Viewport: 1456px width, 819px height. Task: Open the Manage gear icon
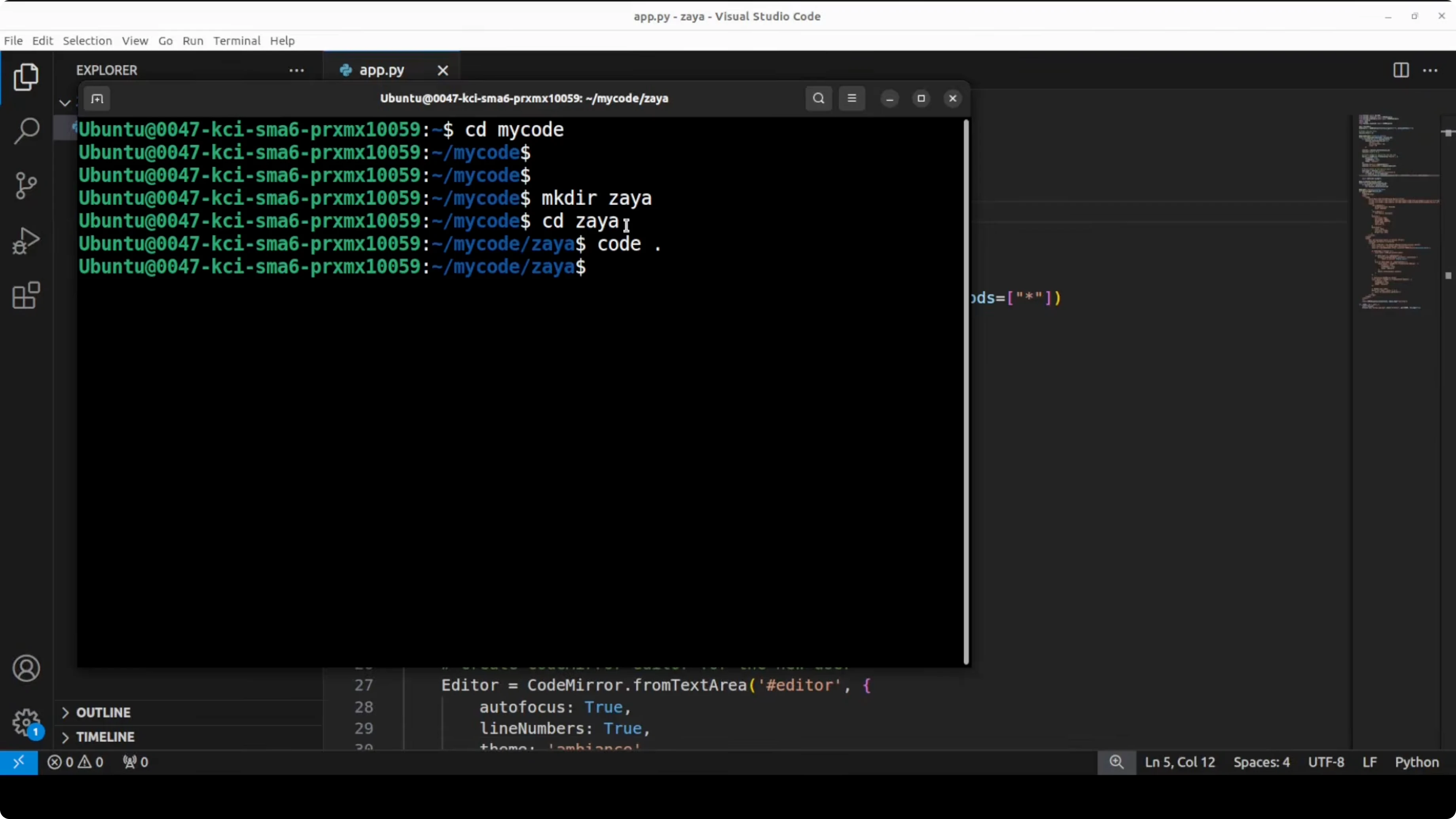pyautogui.click(x=26, y=723)
